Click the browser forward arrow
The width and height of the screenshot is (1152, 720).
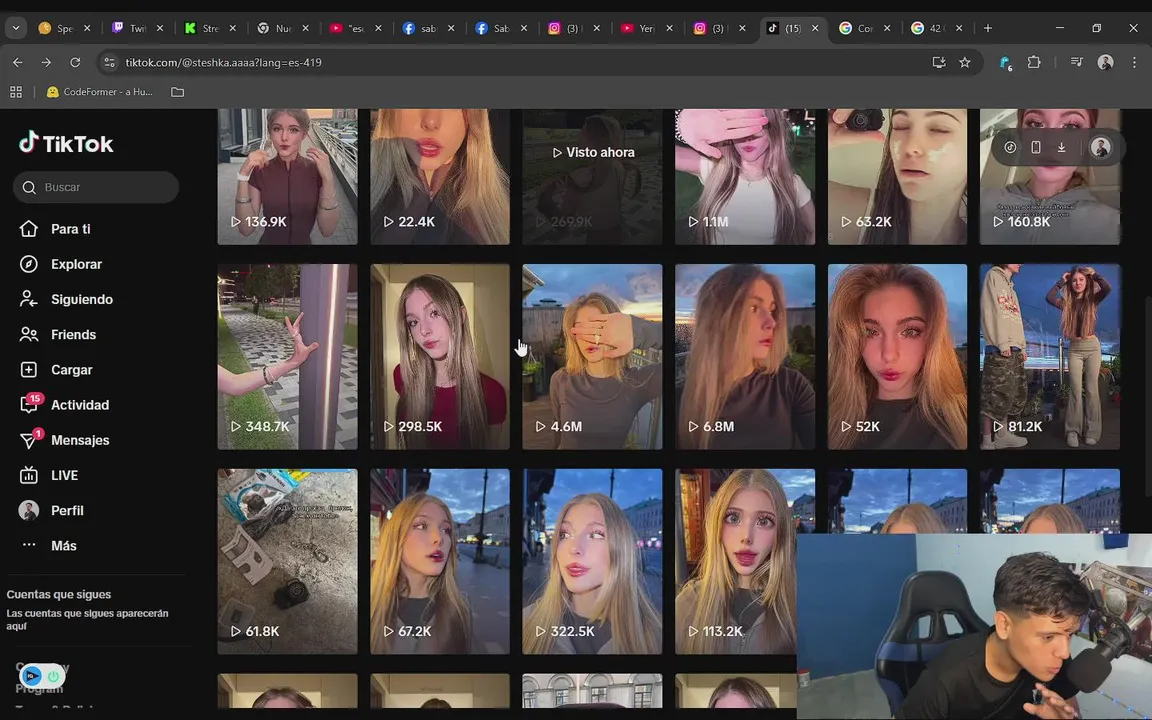pos(46,62)
